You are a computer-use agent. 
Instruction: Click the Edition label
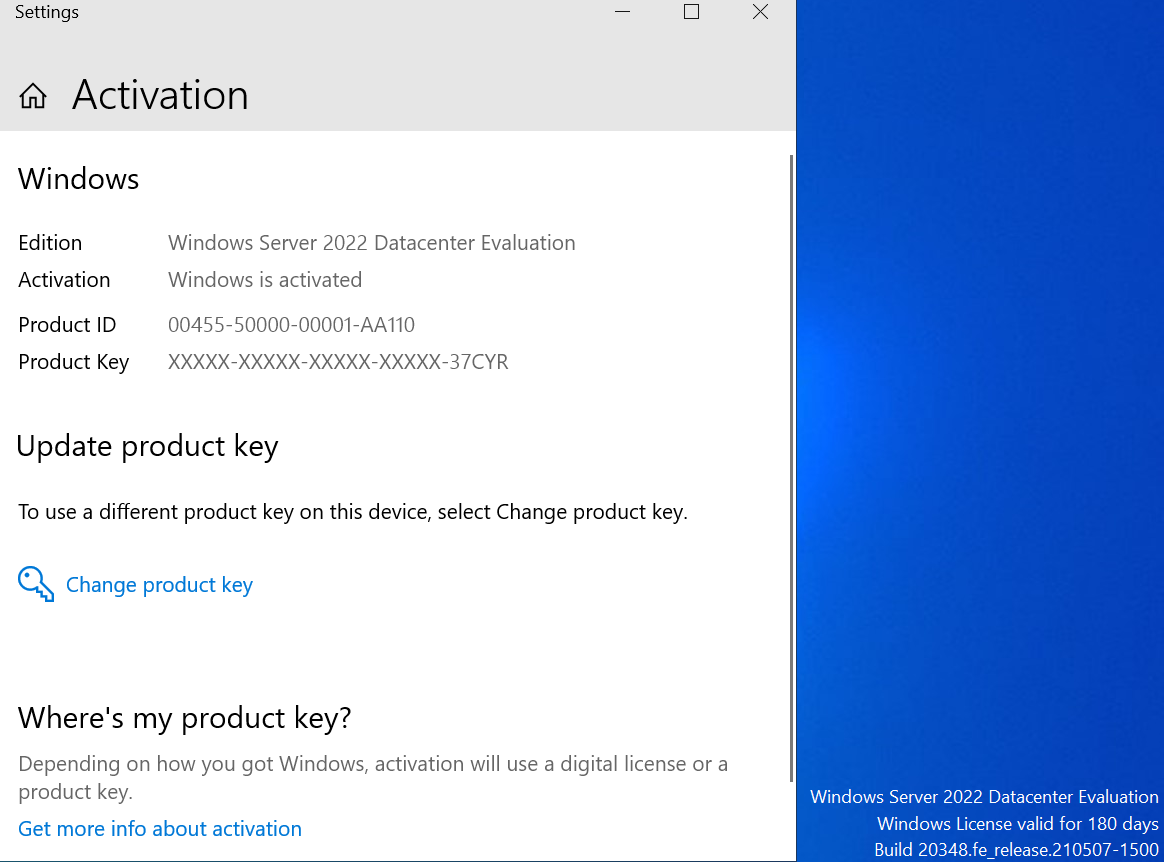50,243
